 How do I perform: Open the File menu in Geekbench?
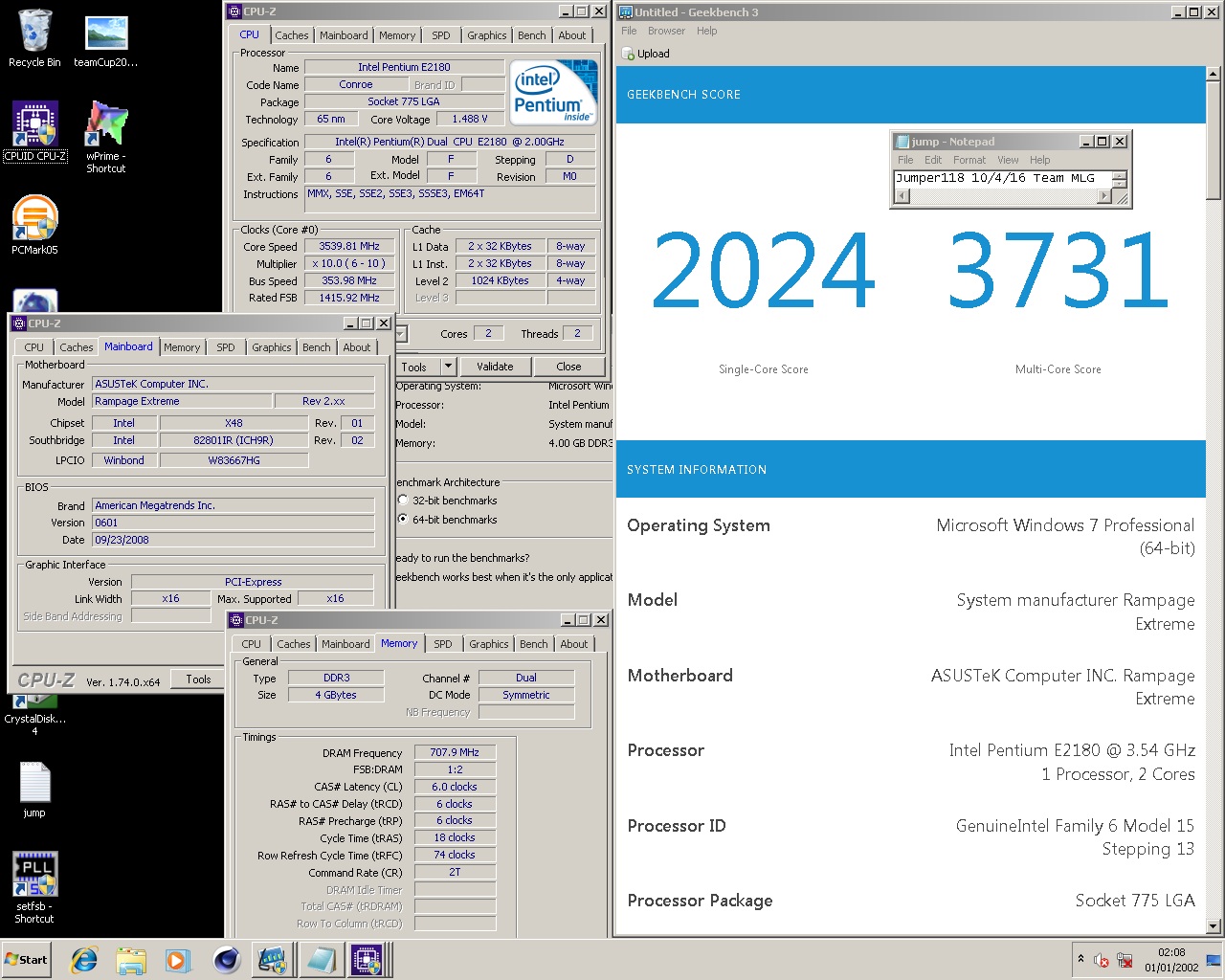click(x=629, y=31)
